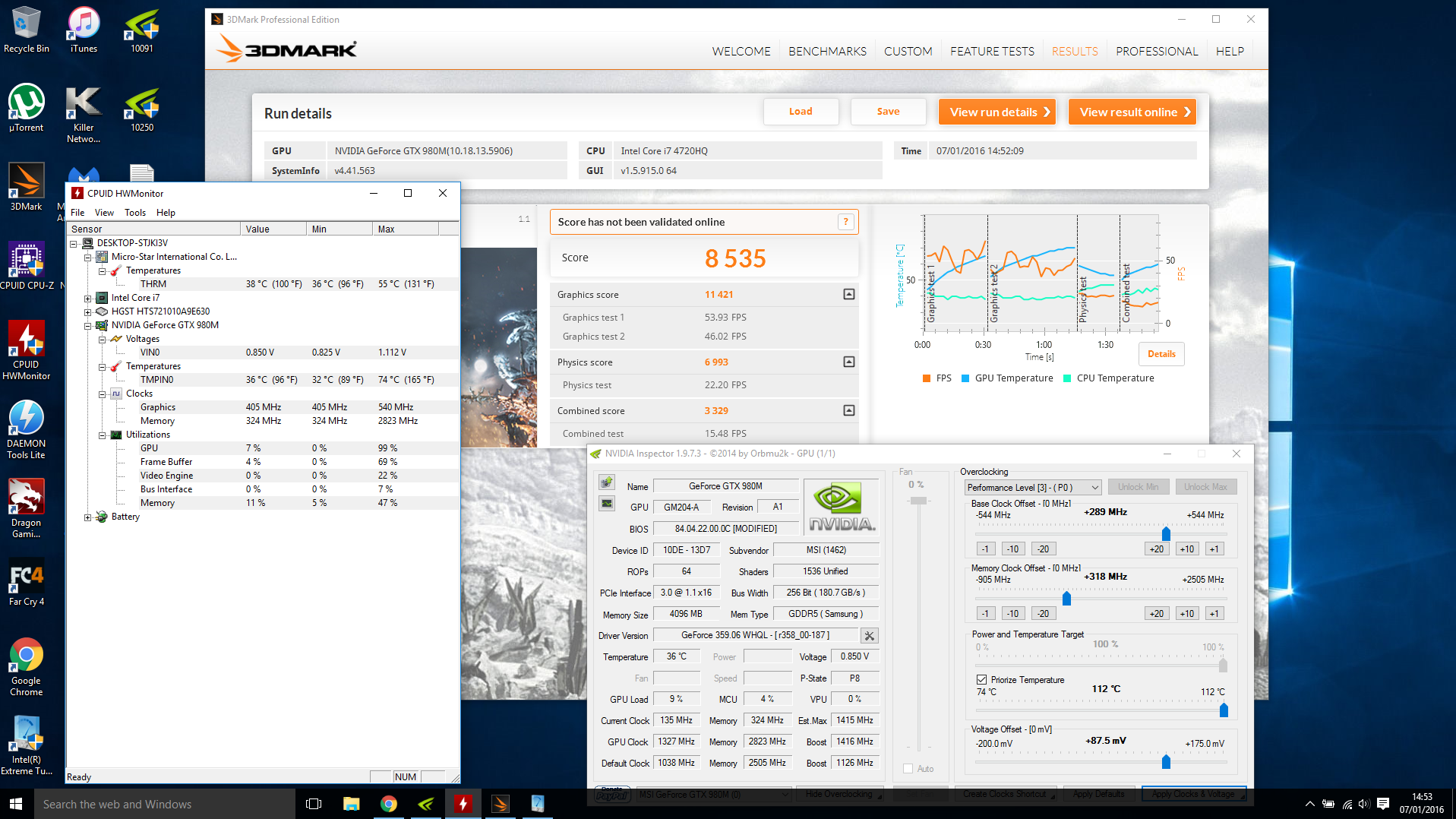Viewport: 1456px width, 819px height.
Task: Open the BENCHMARKS tab in 3DMark
Action: [x=827, y=52]
